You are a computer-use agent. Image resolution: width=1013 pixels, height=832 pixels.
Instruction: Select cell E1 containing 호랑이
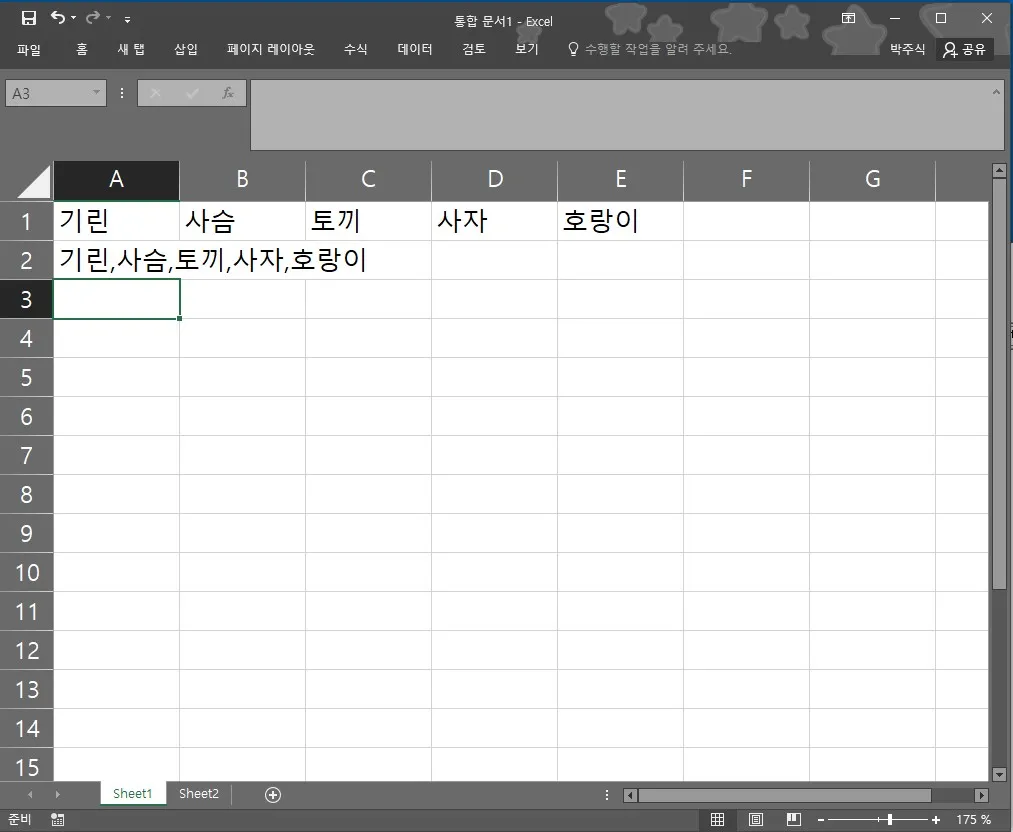click(621, 222)
